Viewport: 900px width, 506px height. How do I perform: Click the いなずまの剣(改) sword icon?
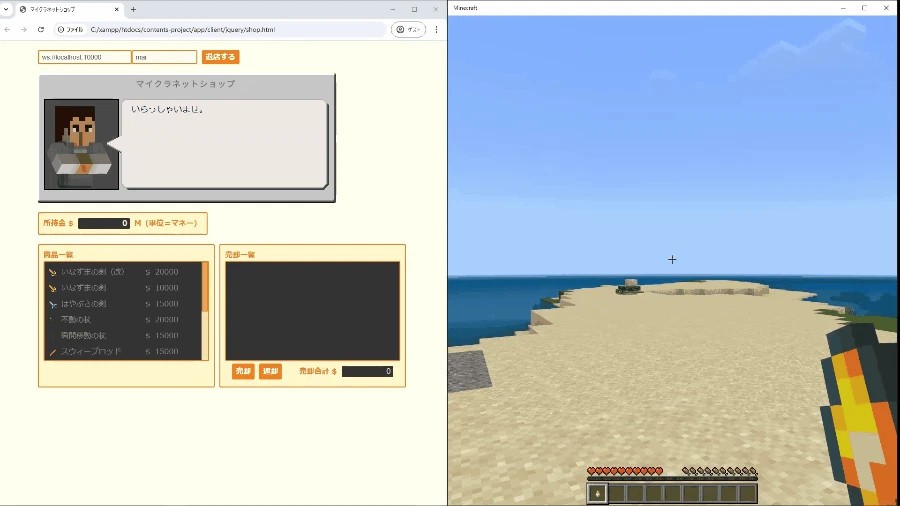pyautogui.click(x=52, y=272)
